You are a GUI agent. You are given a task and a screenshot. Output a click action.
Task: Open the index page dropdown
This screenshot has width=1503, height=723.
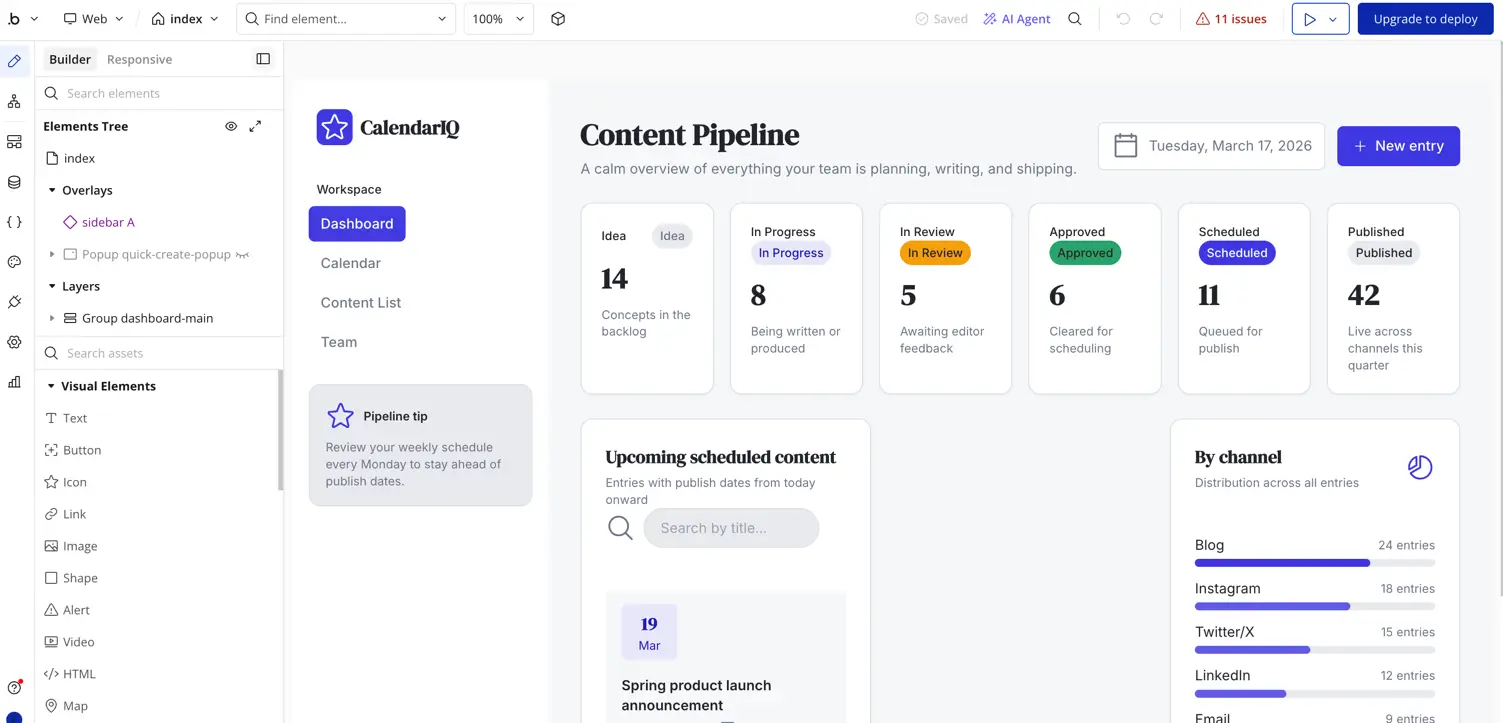185,19
